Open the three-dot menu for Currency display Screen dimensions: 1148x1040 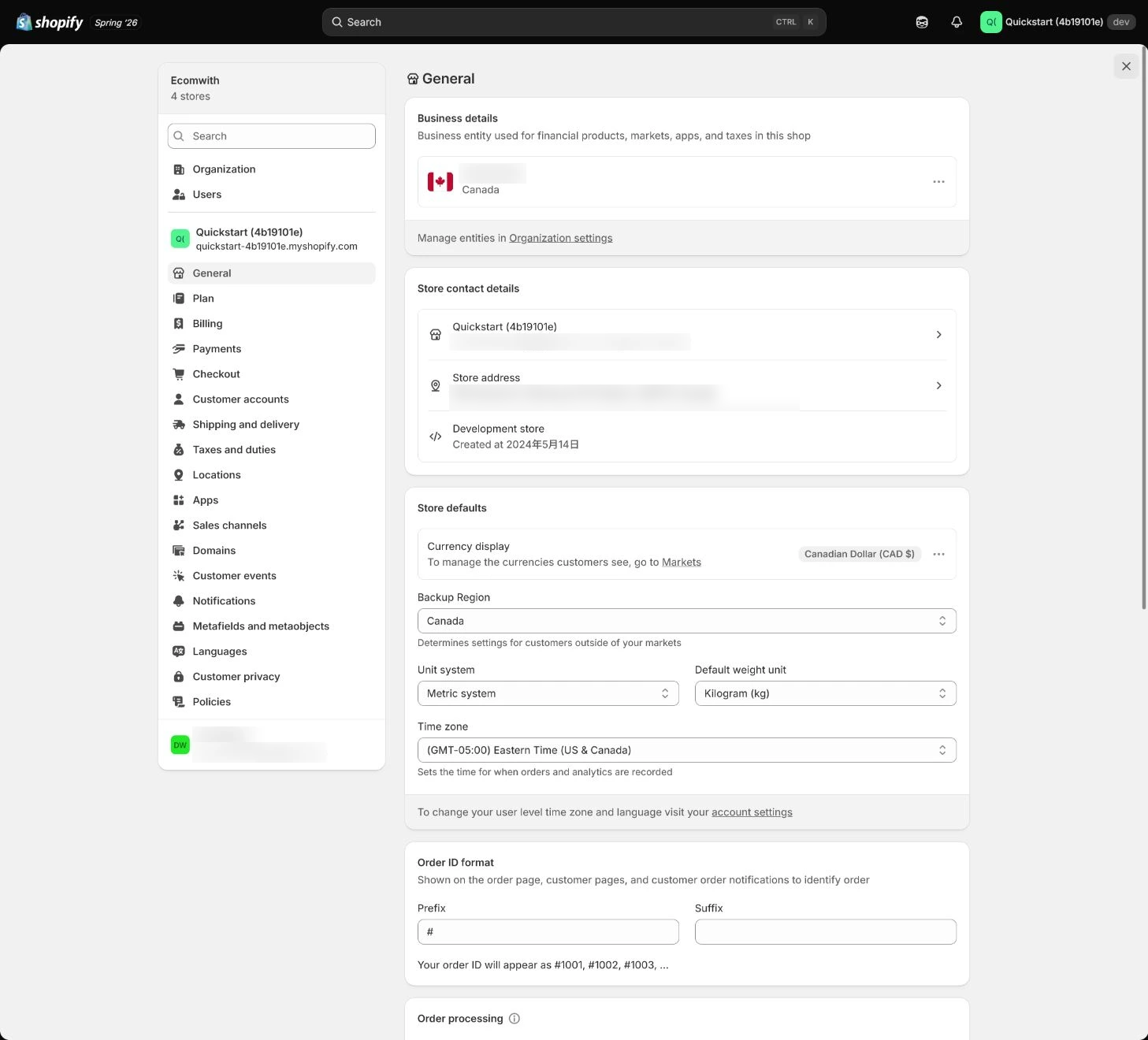pyautogui.click(x=938, y=554)
